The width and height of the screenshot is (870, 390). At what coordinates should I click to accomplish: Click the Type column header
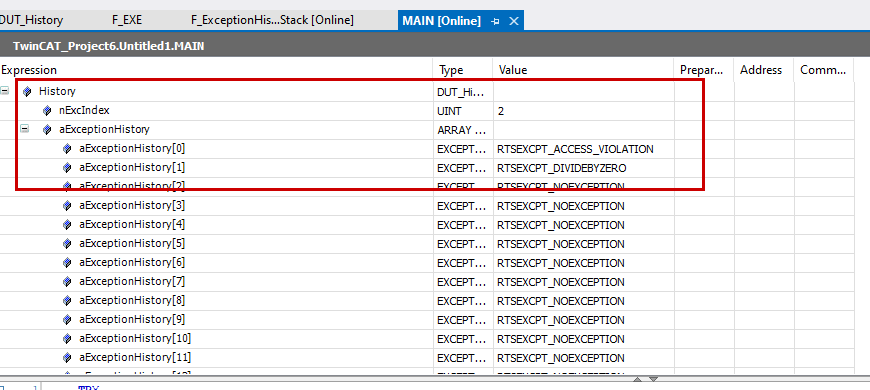[x=451, y=70]
